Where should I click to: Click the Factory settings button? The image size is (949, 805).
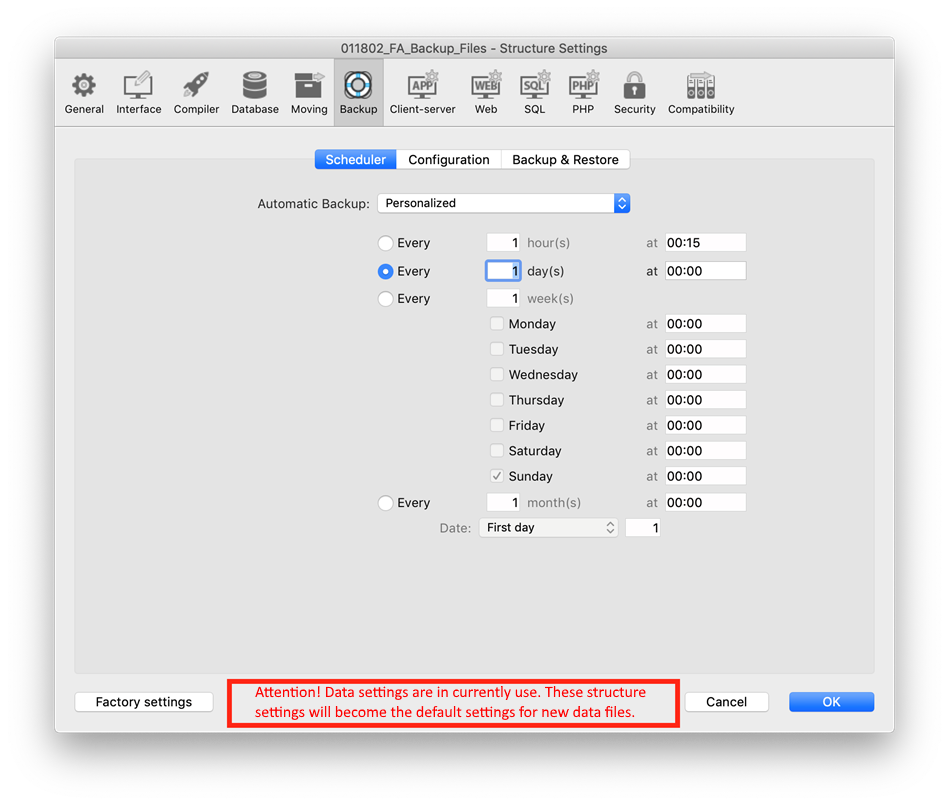coord(144,702)
